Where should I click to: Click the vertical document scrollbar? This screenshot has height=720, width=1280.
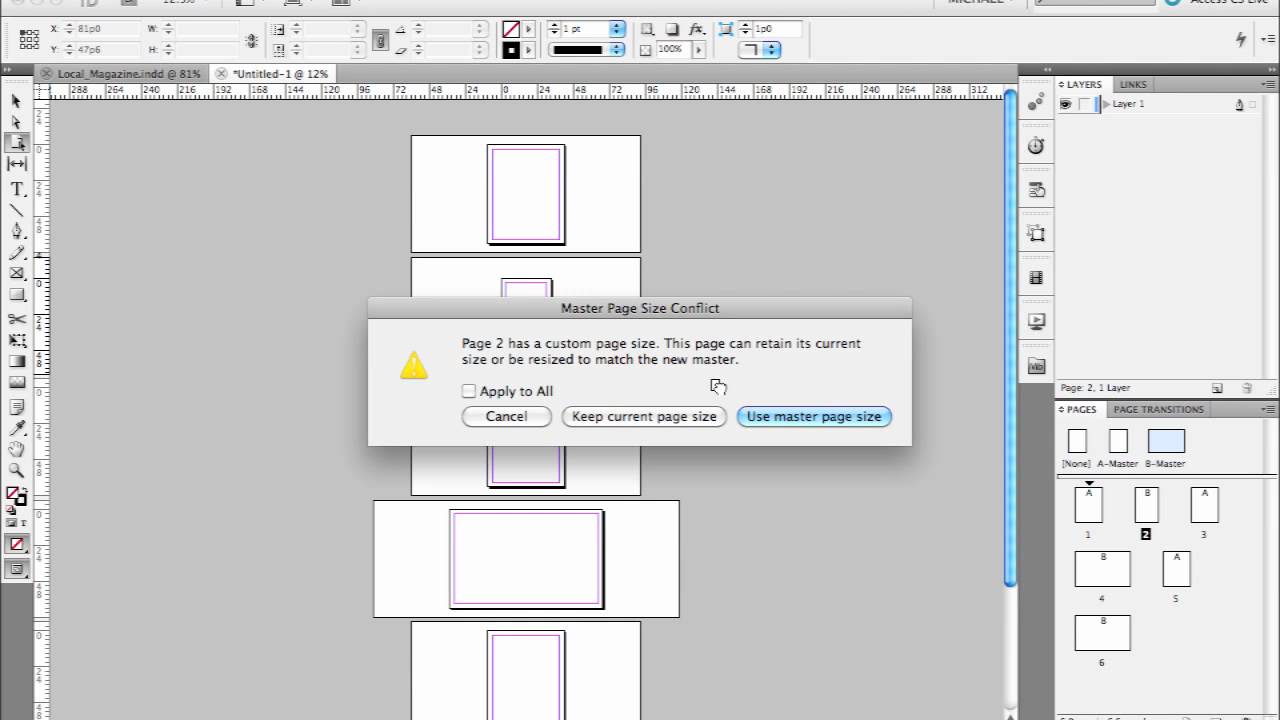(x=1010, y=338)
